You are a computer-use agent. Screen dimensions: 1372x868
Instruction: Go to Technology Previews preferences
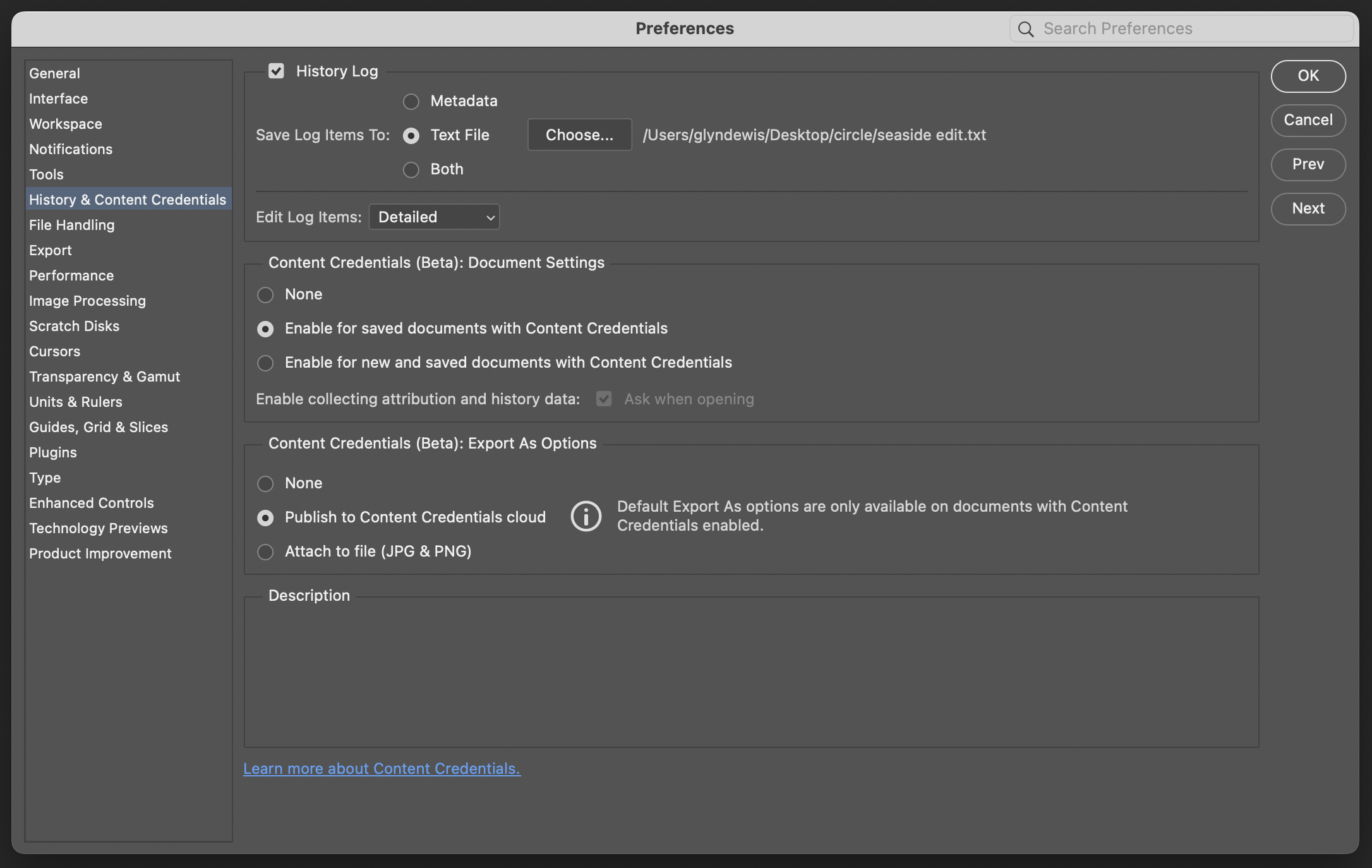[98, 528]
